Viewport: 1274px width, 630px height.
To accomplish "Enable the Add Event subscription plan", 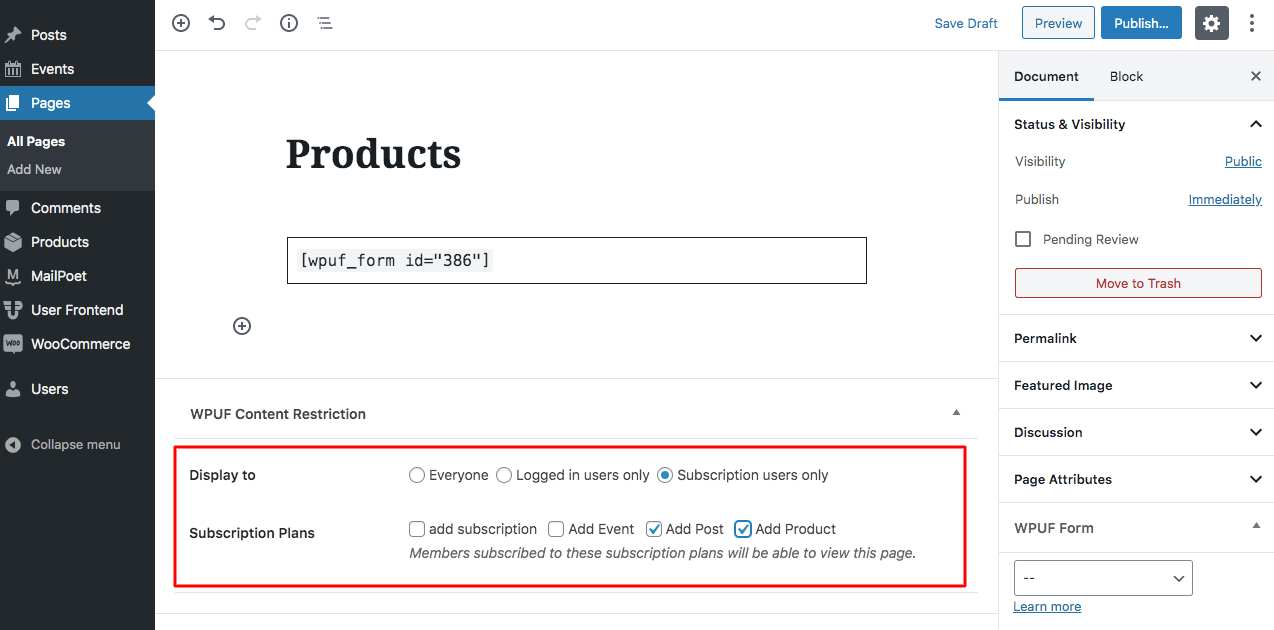I will [556, 529].
